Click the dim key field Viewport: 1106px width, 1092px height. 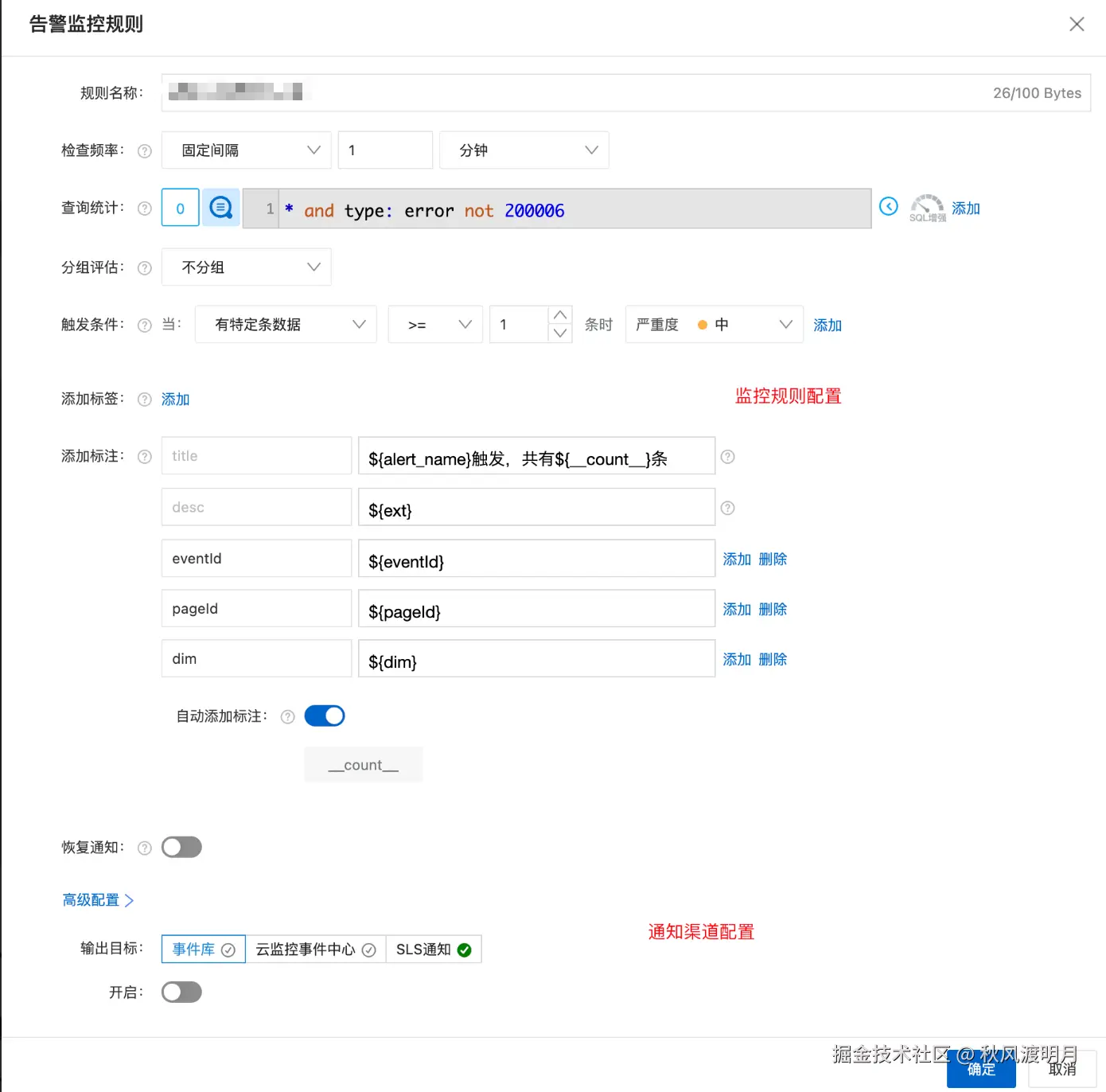pyautogui.click(x=257, y=659)
